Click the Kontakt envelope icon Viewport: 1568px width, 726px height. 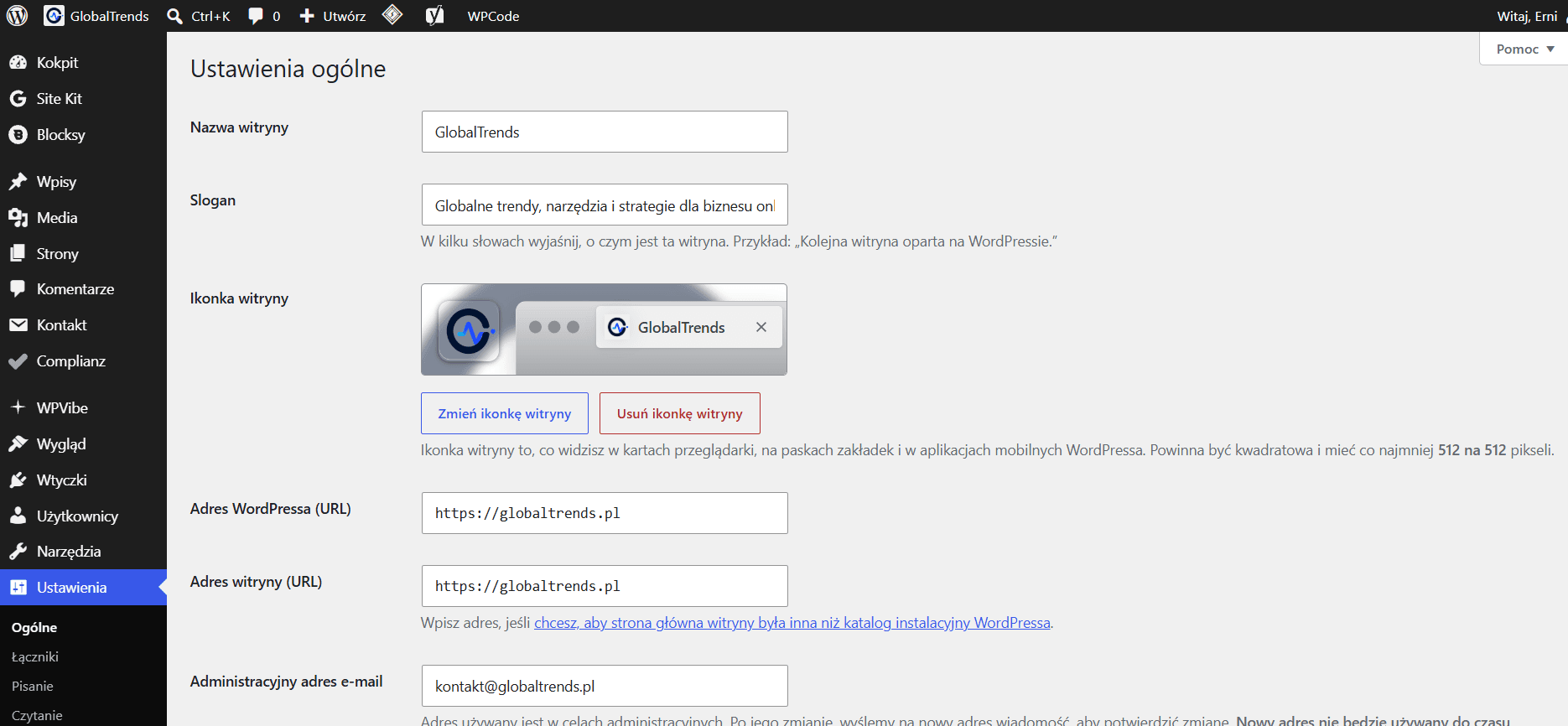(x=18, y=325)
